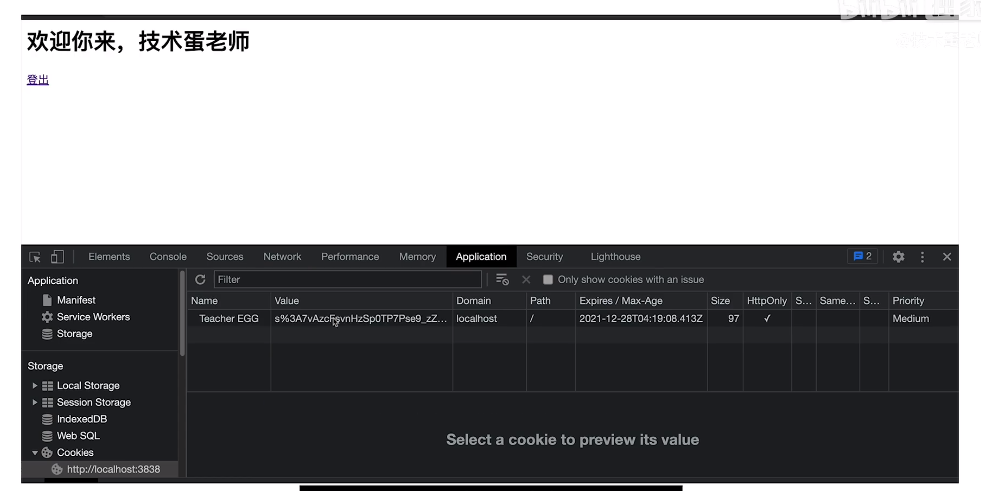Select IndexedDB in the Storage section
The height and width of the screenshot is (491, 981).
point(82,419)
